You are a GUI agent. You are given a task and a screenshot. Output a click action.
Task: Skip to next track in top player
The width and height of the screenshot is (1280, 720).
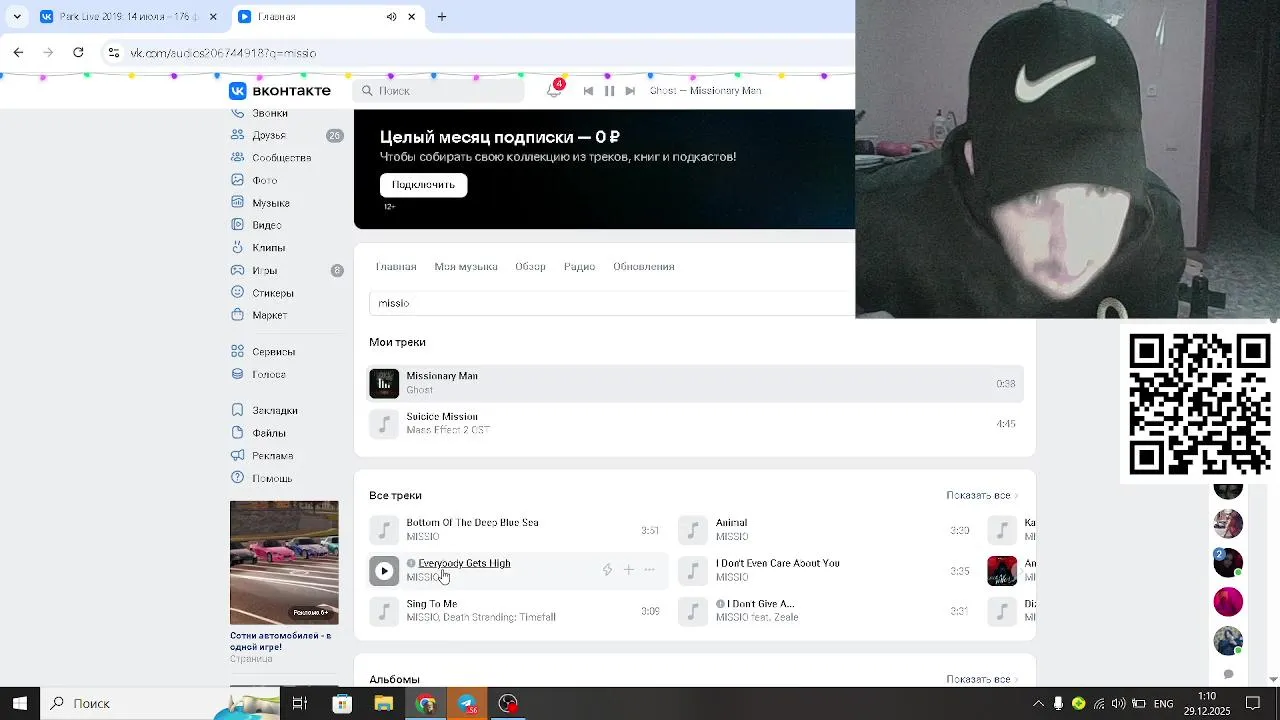point(630,91)
